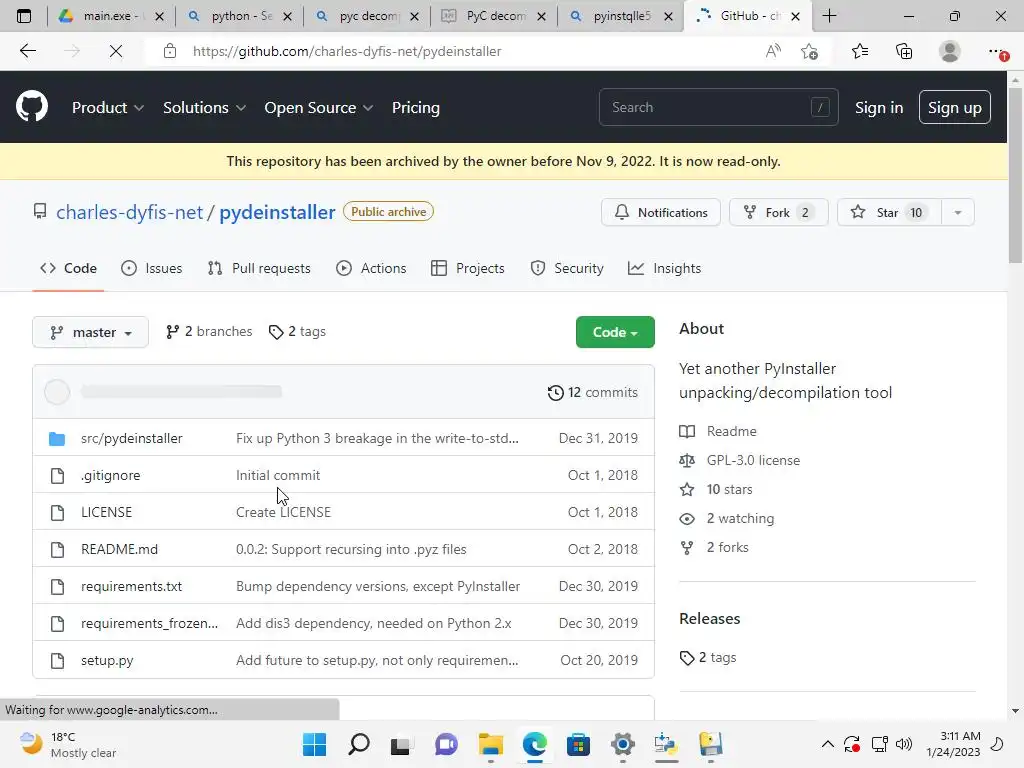Open the Security tab
This screenshot has height=768, width=1024.
pos(567,268)
